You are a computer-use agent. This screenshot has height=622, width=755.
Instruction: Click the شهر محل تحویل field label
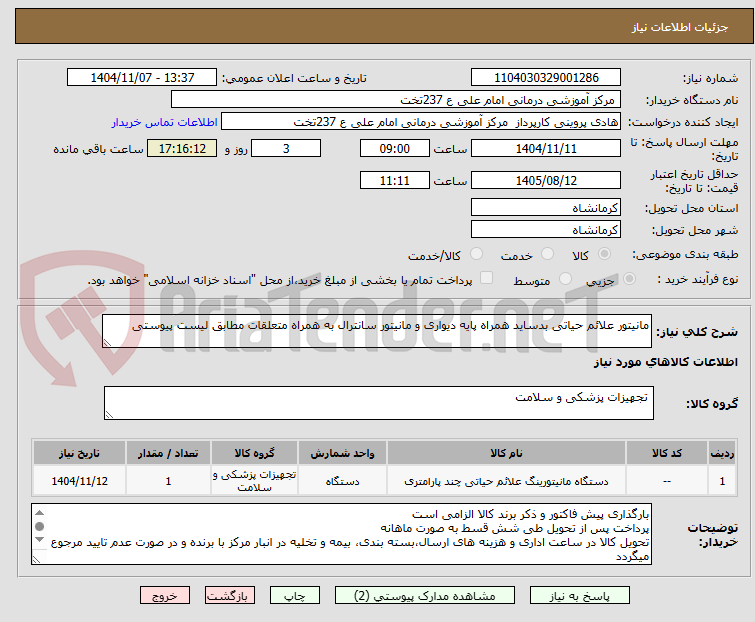click(695, 230)
